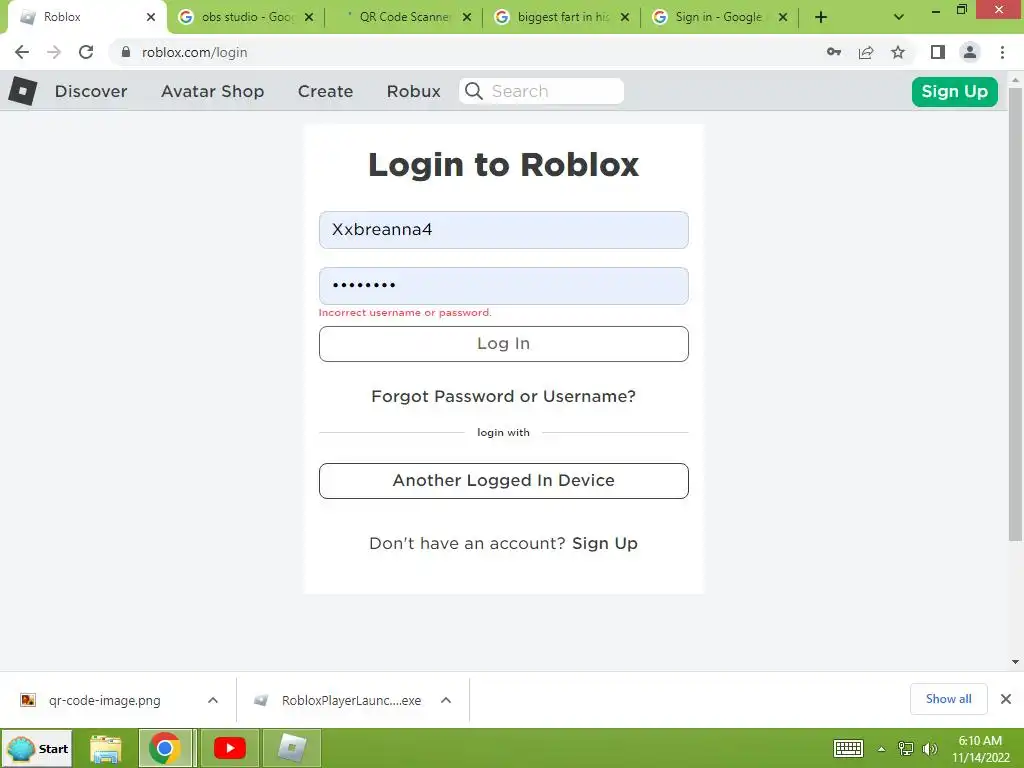The image size is (1024, 768).
Task: Click the green Sign Up button
Action: click(x=954, y=91)
